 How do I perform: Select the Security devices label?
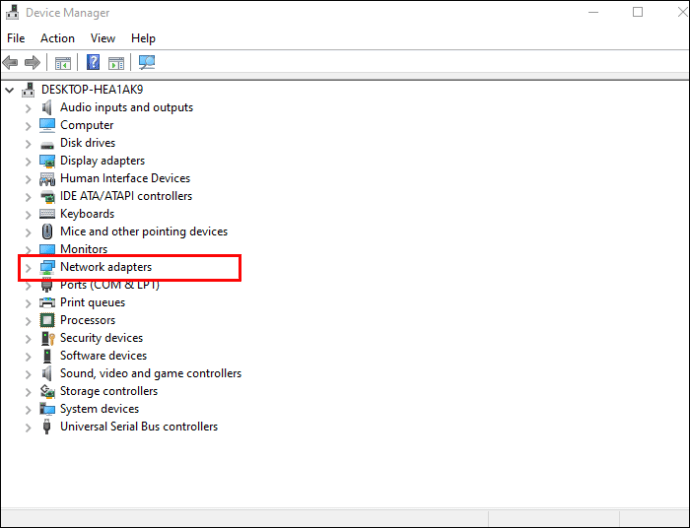102,338
